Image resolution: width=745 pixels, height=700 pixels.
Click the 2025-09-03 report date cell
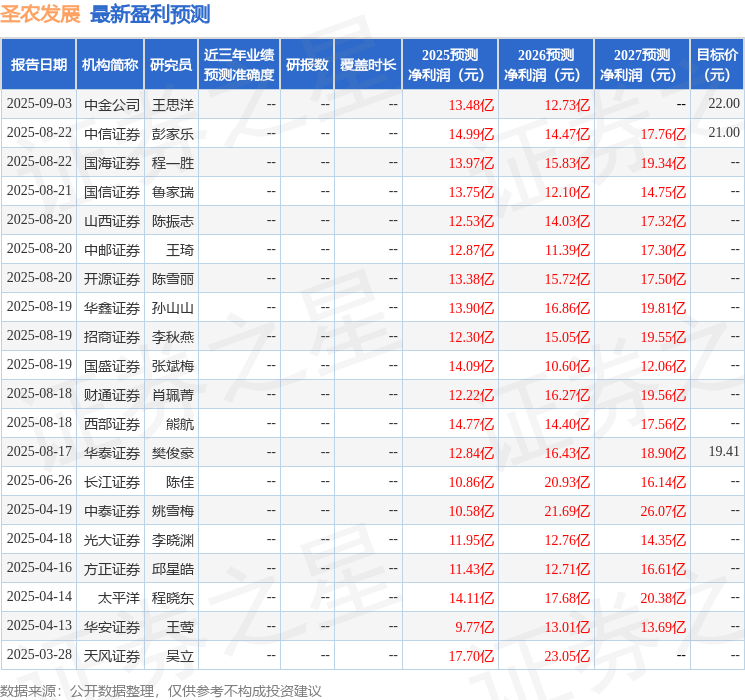coord(39,104)
